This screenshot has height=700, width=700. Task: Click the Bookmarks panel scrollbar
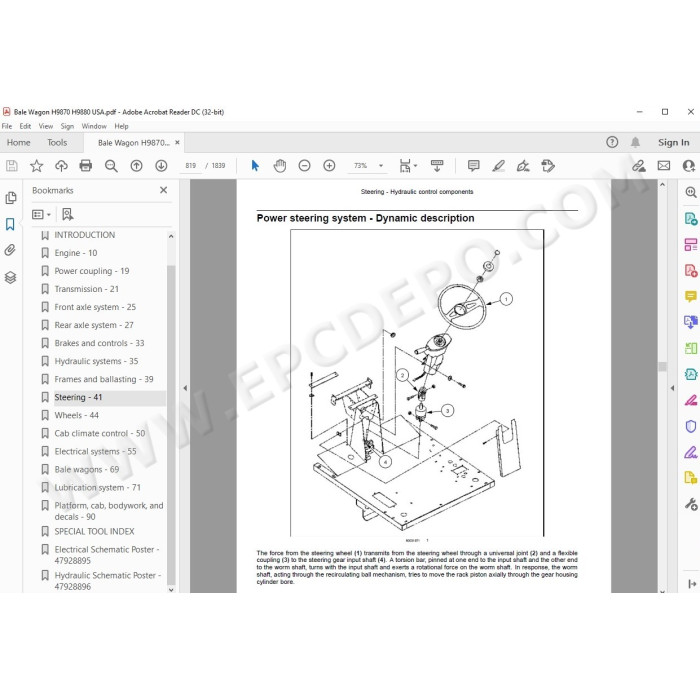coord(171,424)
